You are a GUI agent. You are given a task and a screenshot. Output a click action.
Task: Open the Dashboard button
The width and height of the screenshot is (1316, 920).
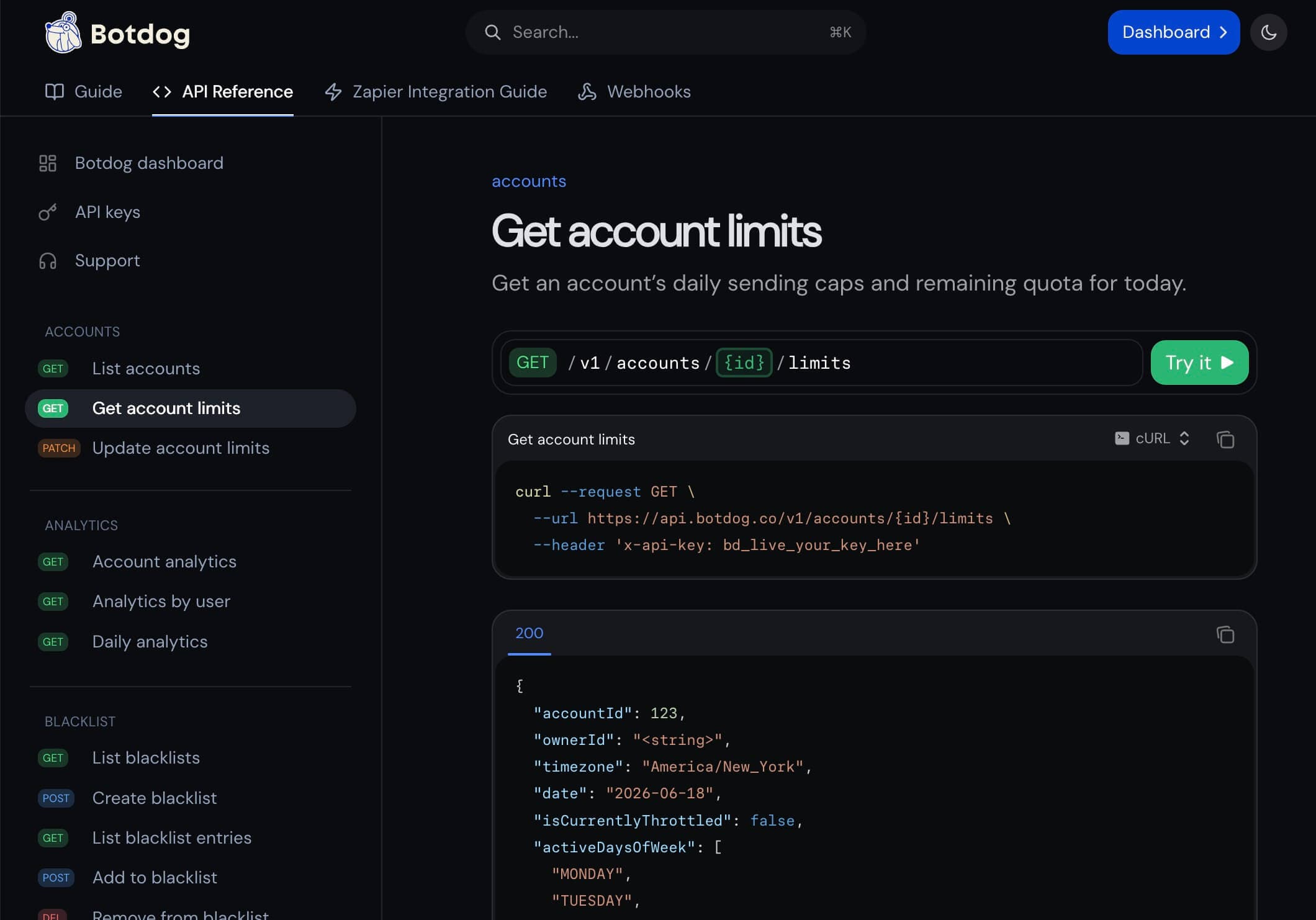pos(1174,32)
